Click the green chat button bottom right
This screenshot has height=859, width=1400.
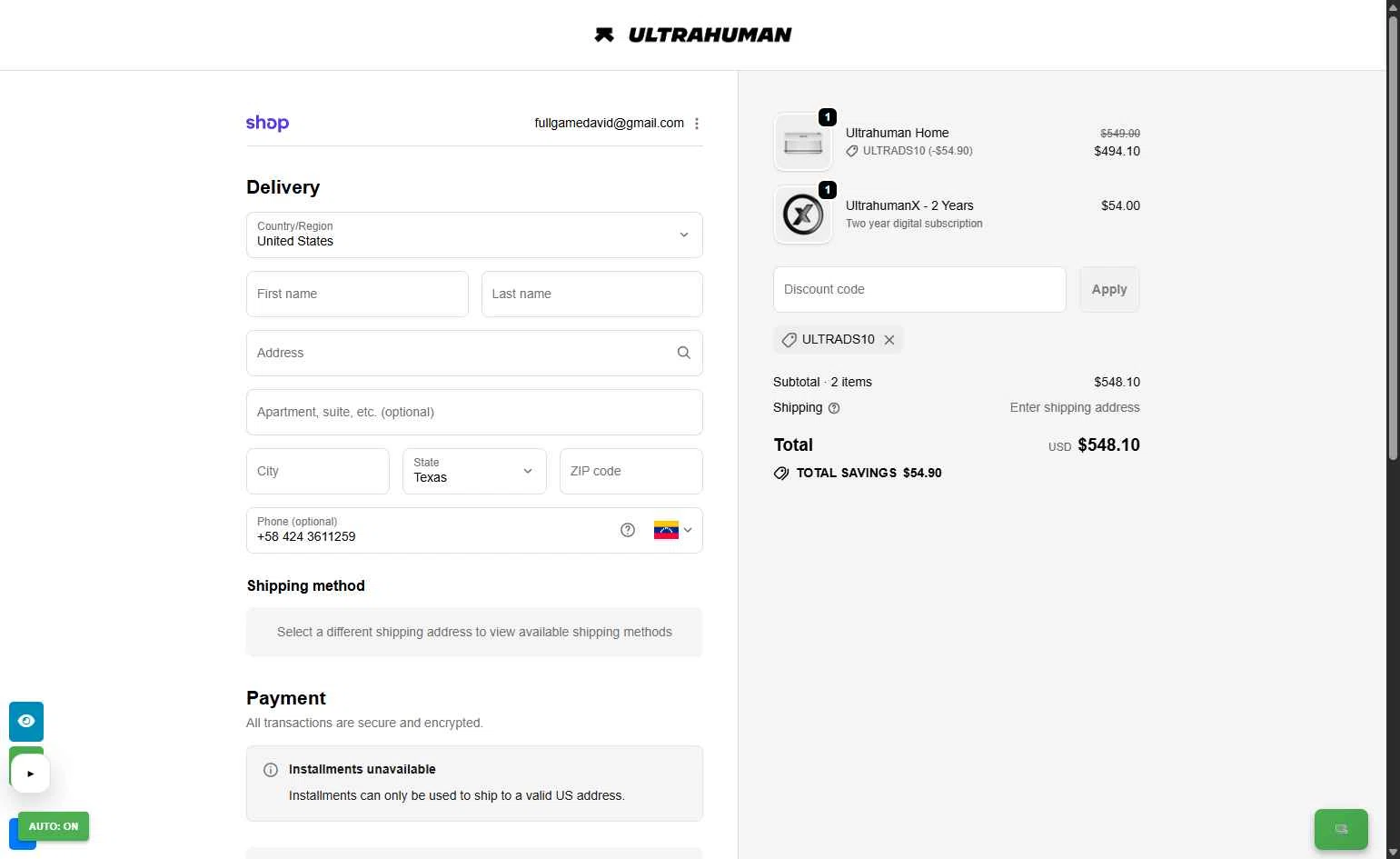pyautogui.click(x=1341, y=829)
